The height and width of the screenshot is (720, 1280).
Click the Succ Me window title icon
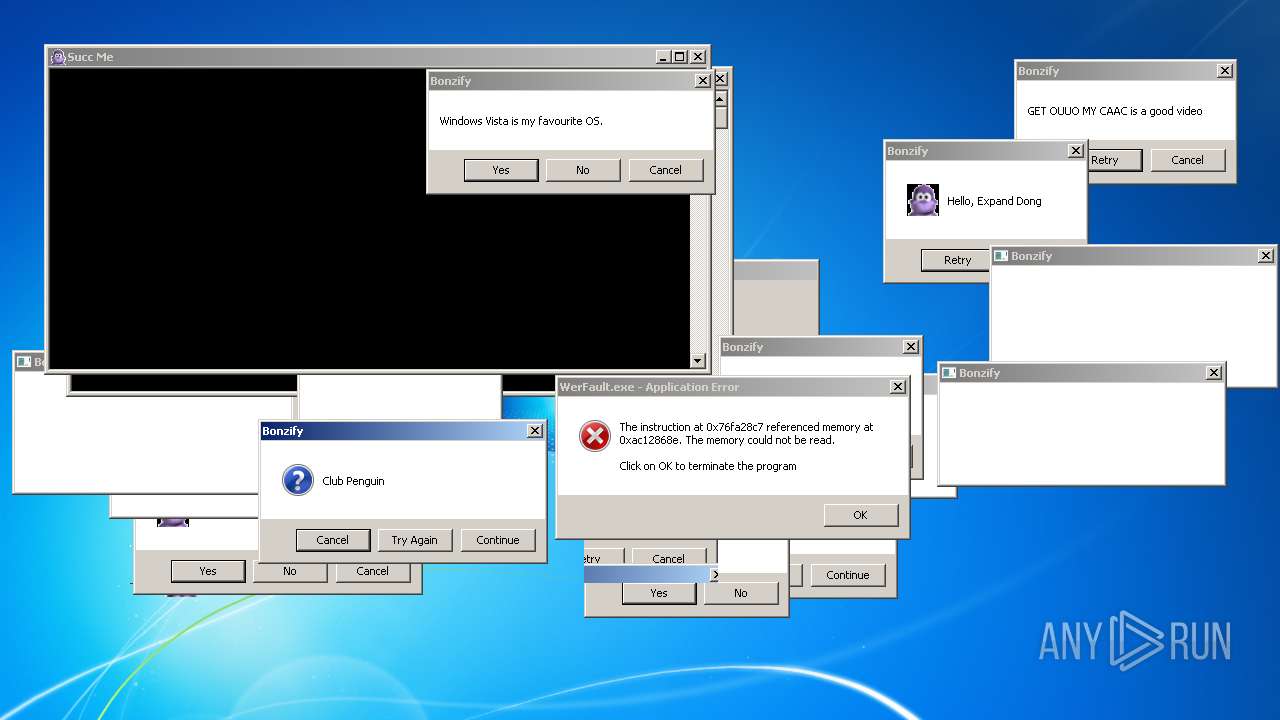(58, 57)
